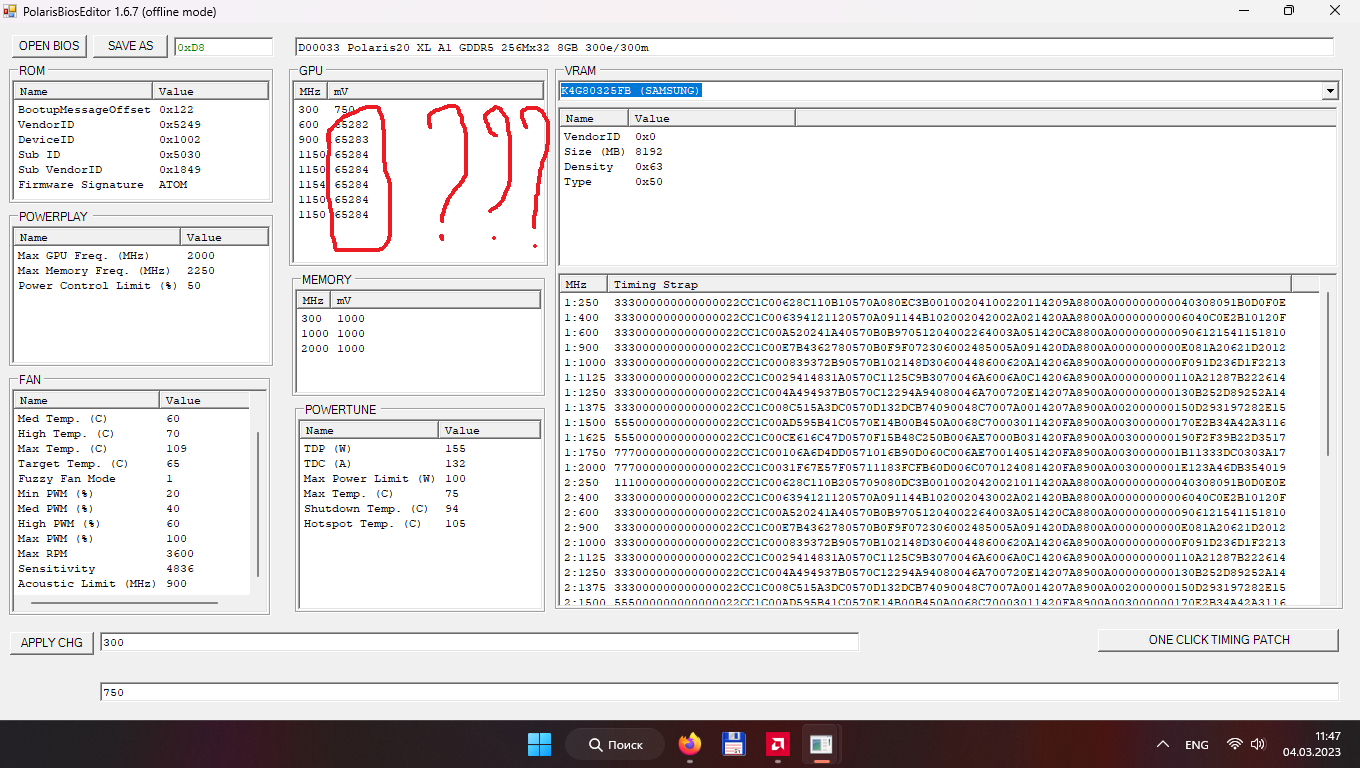
Task: Click the Timing Strap list scrollbar
Action: coord(1328,375)
